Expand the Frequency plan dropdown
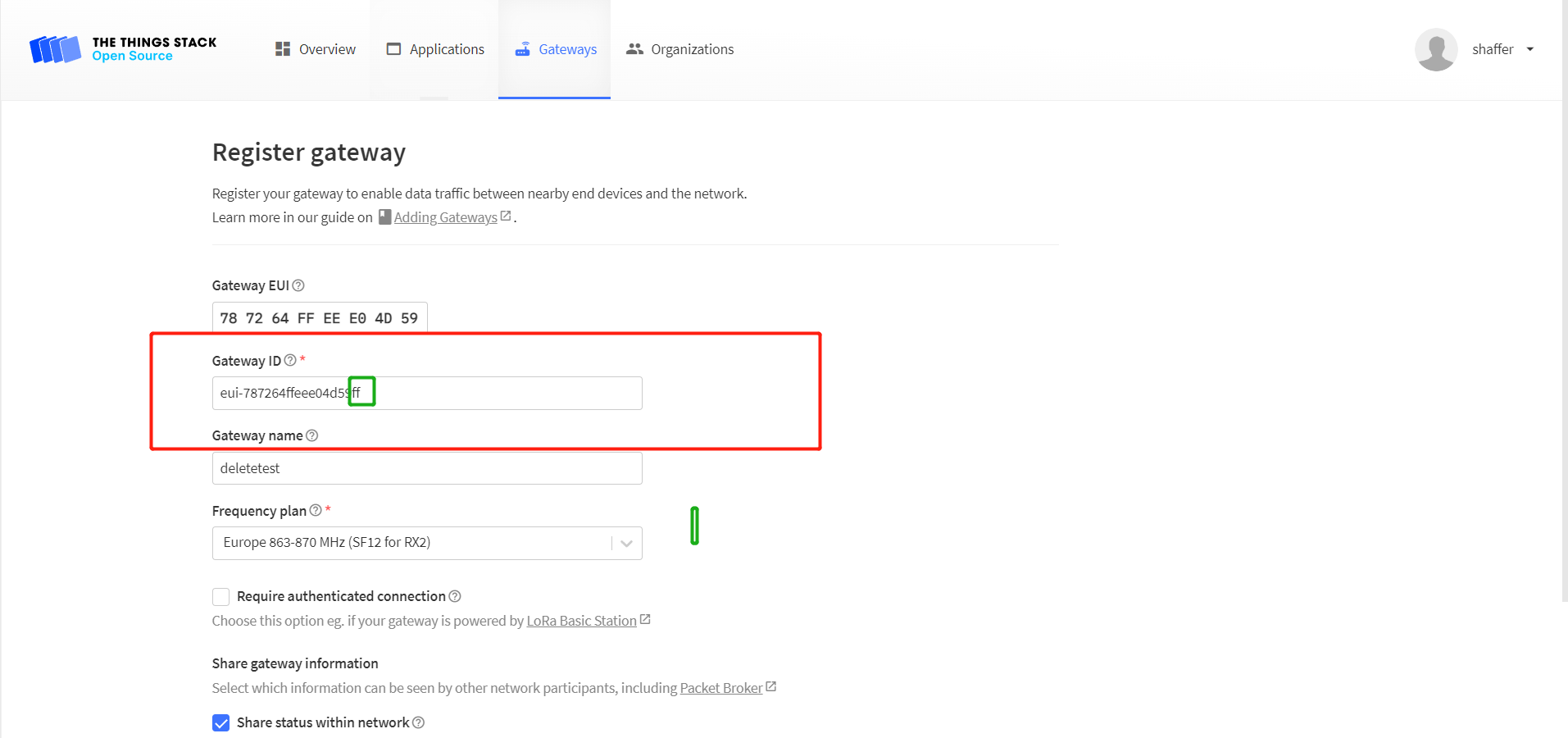This screenshot has height=738, width=1568. click(626, 543)
